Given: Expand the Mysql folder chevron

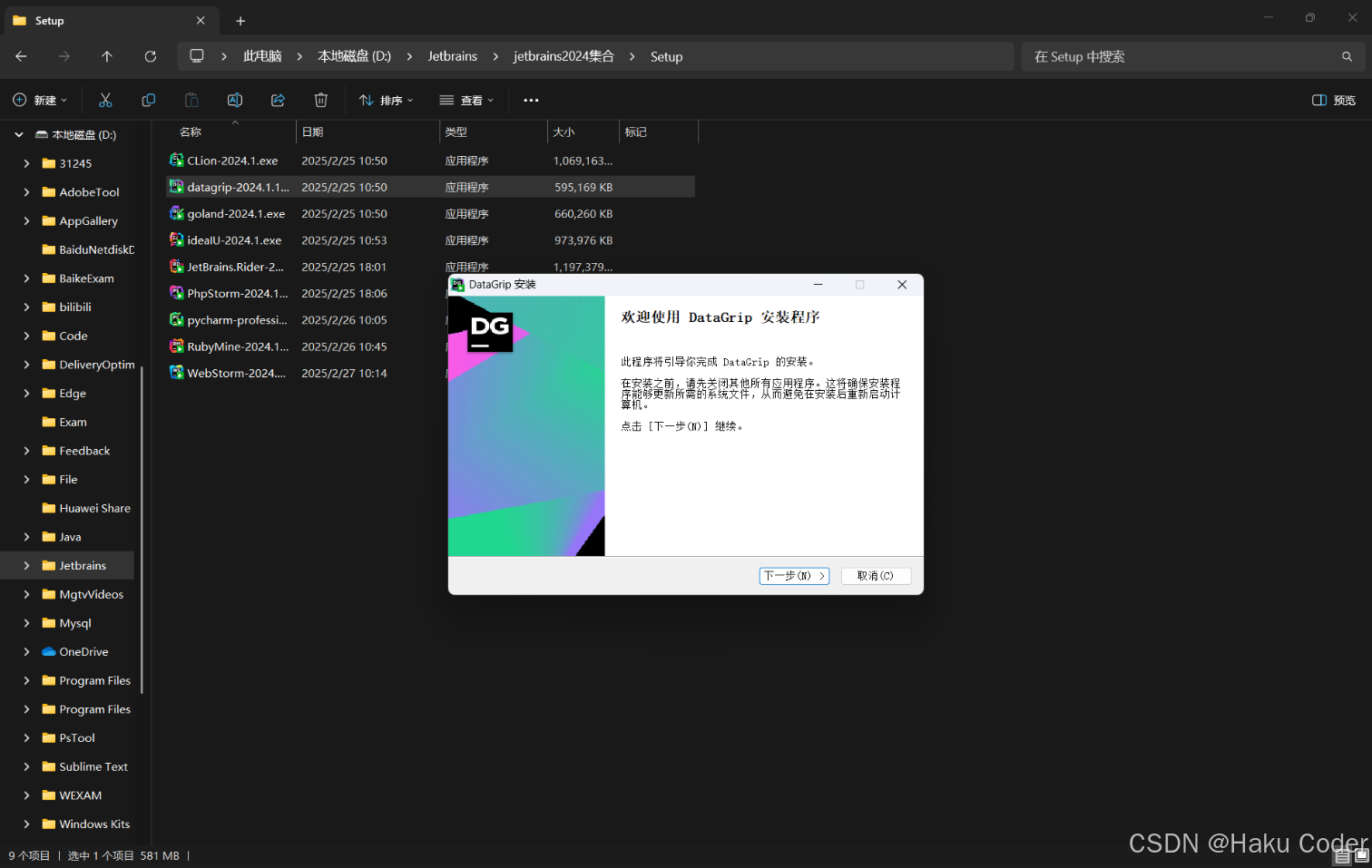Looking at the screenshot, I should (x=26, y=623).
